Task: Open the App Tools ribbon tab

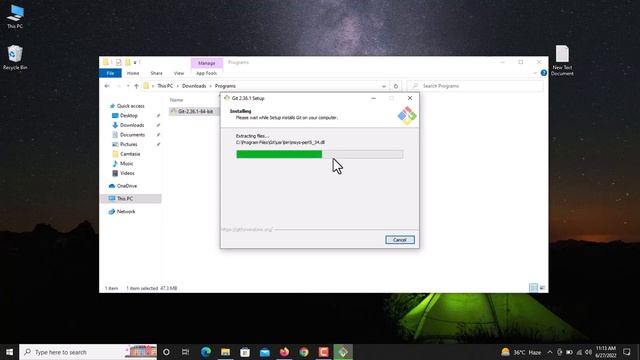Action: click(207, 73)
